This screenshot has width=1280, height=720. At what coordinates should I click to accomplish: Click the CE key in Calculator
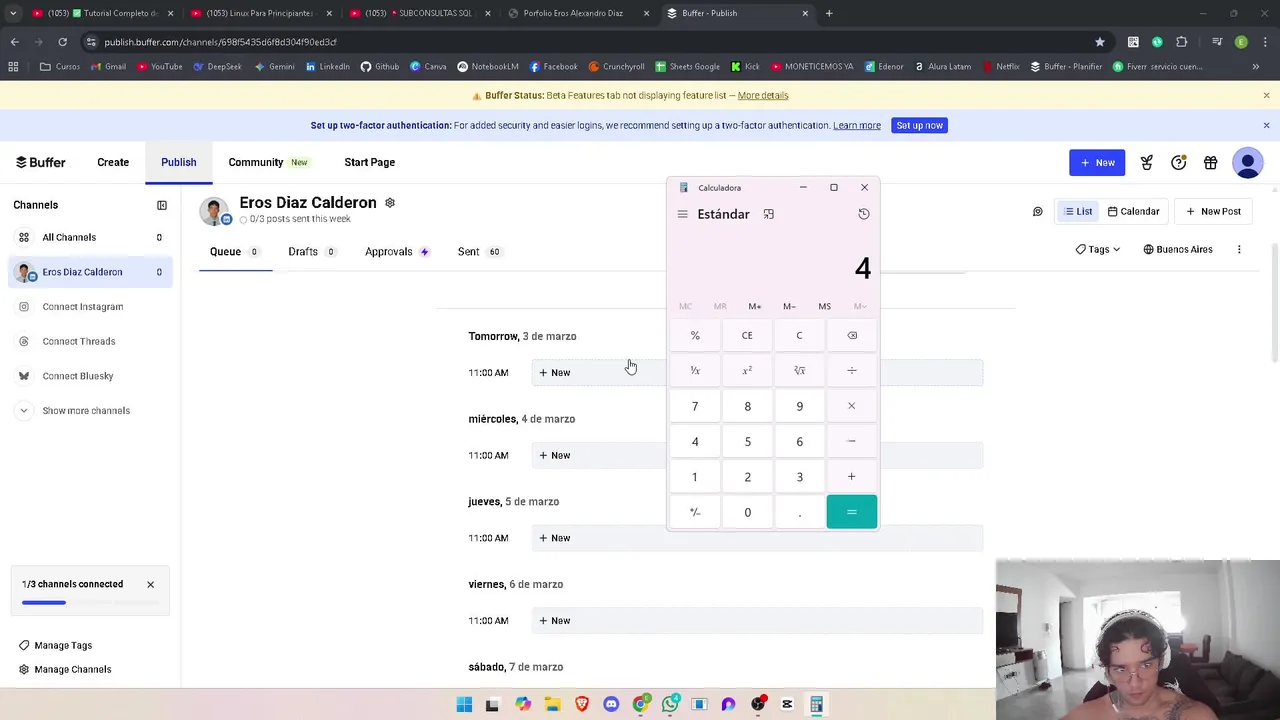pyautogui.click(x=747, y=335)
